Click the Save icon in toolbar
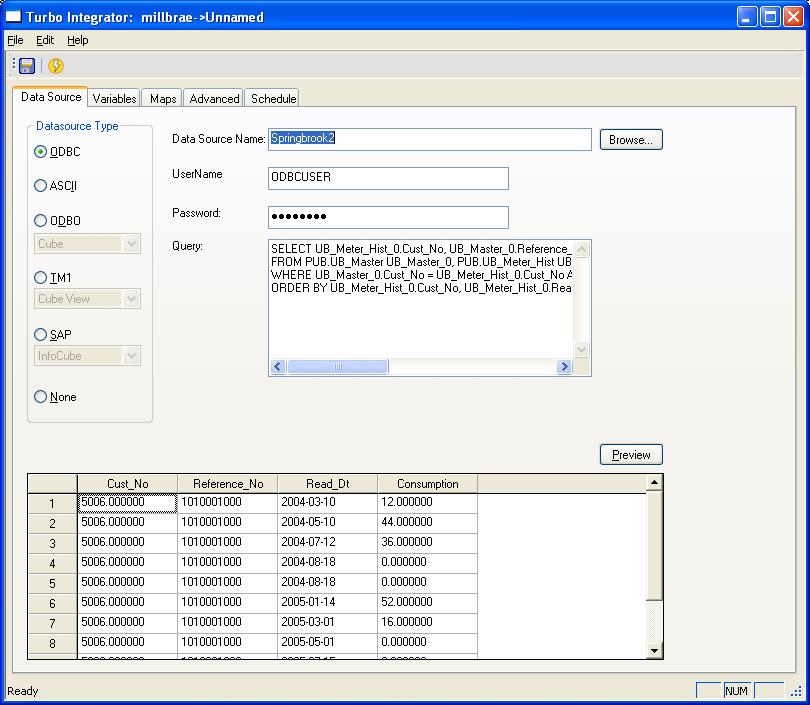 pos(27,66)
